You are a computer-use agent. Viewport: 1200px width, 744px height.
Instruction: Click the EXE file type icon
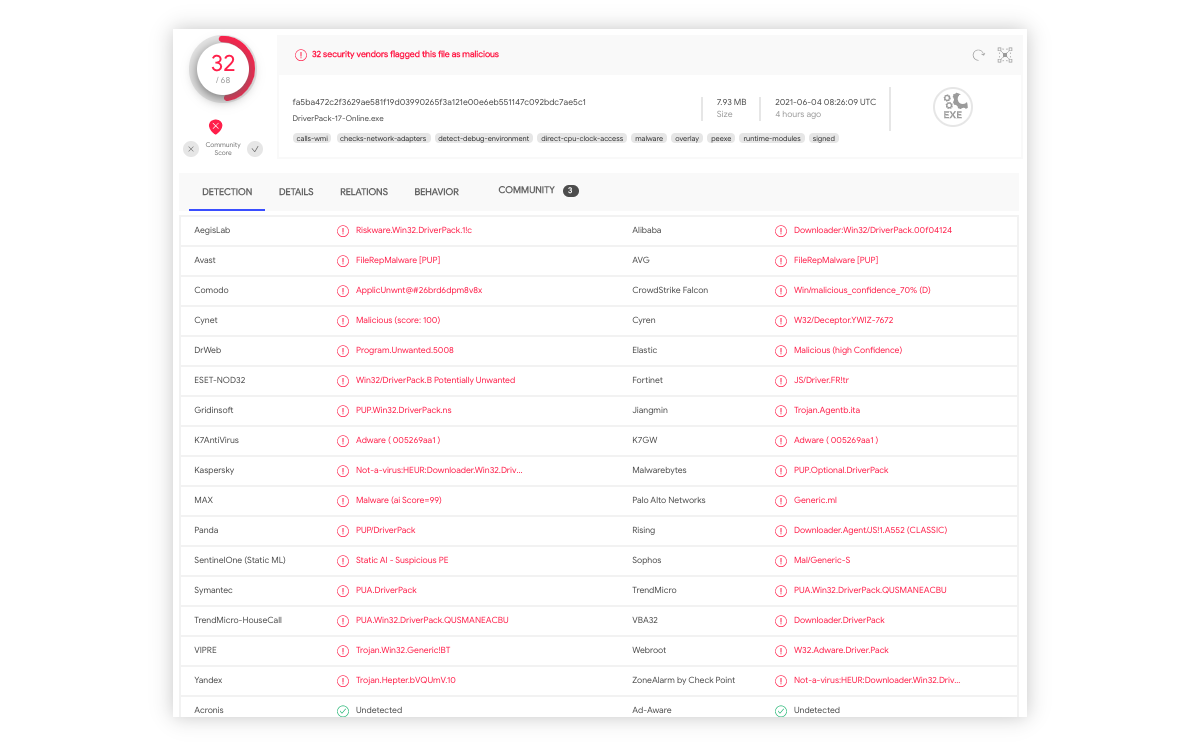(x=952, y=106)
